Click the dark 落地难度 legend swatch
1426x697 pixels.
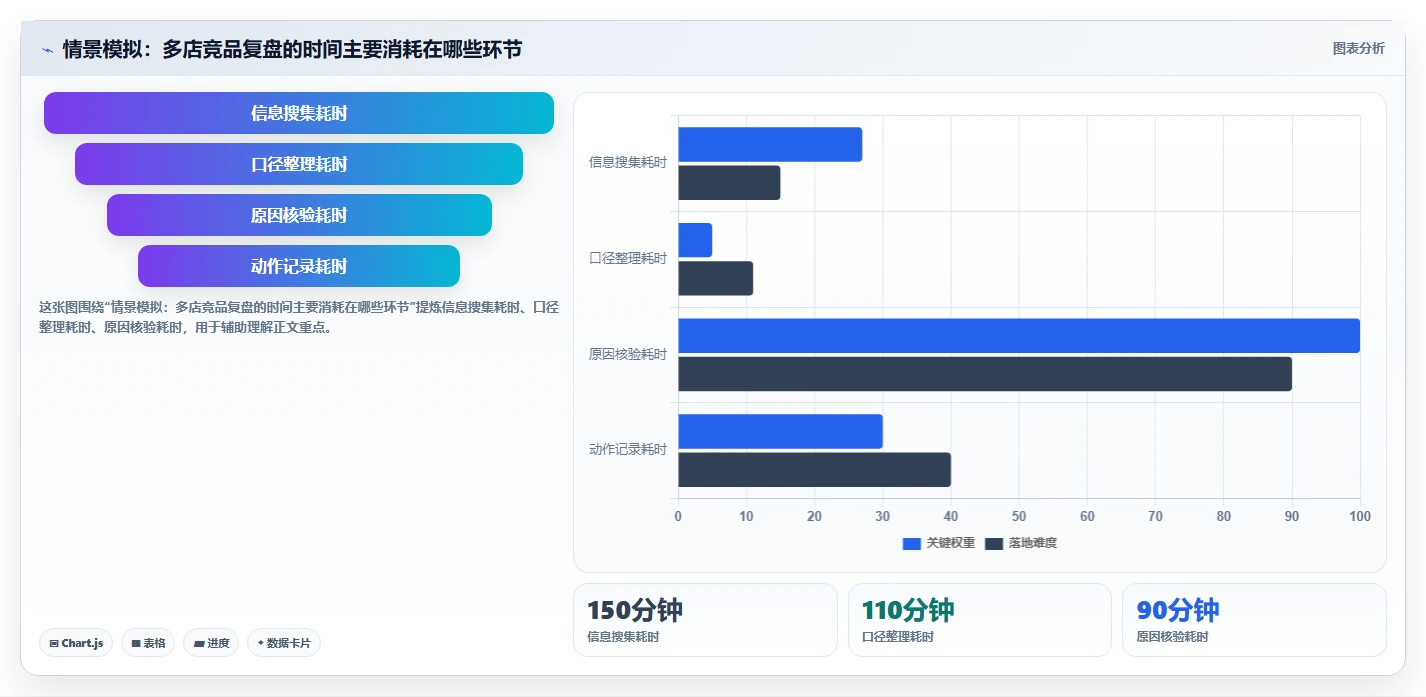click(994, 543)
